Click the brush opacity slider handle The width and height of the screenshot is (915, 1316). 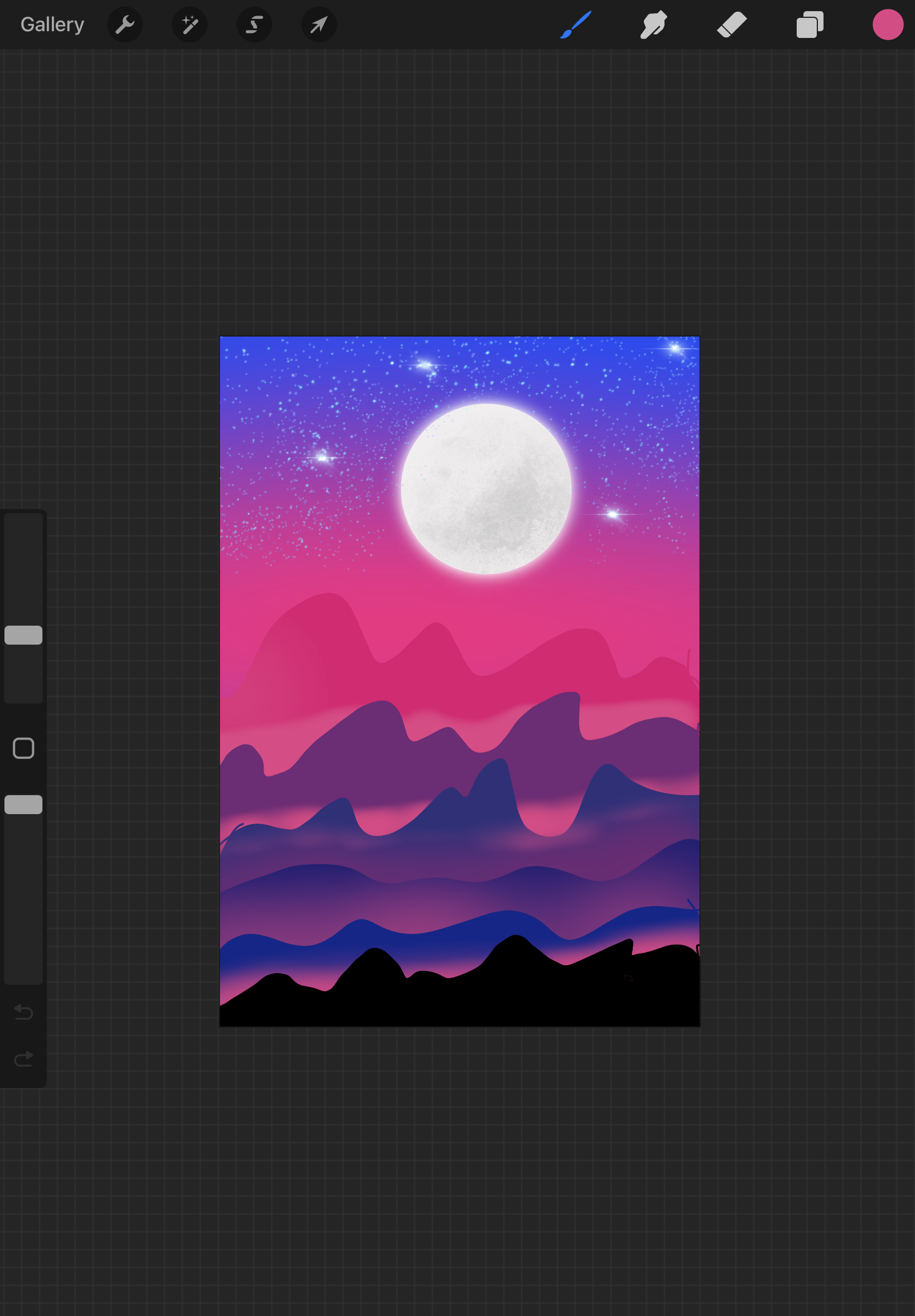23,805
